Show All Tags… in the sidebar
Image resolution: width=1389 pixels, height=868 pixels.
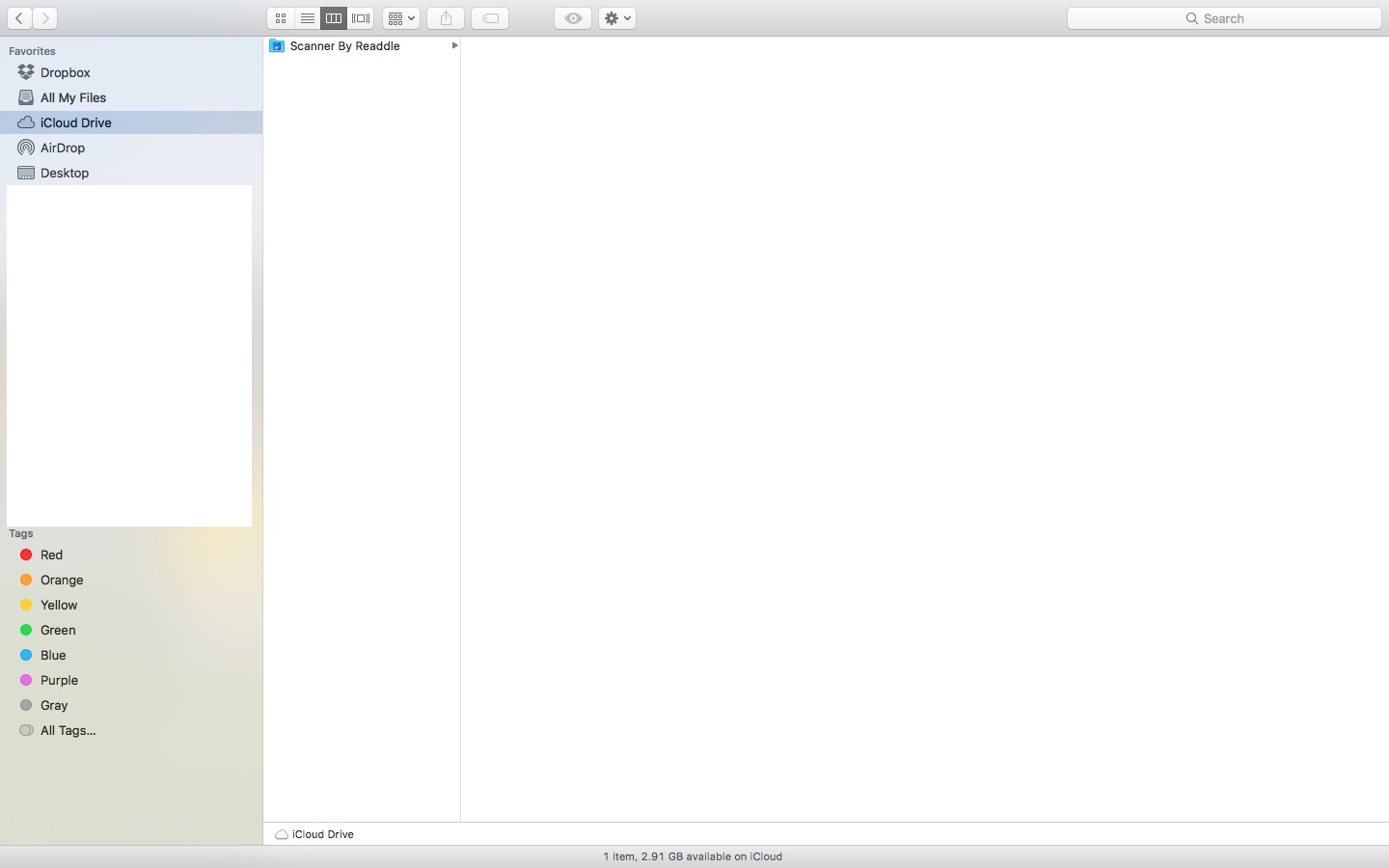131,730
